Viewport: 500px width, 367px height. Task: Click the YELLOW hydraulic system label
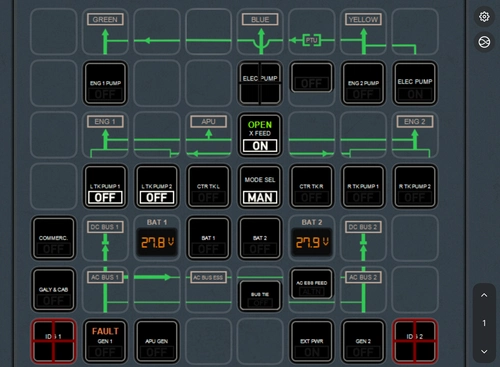363,19
